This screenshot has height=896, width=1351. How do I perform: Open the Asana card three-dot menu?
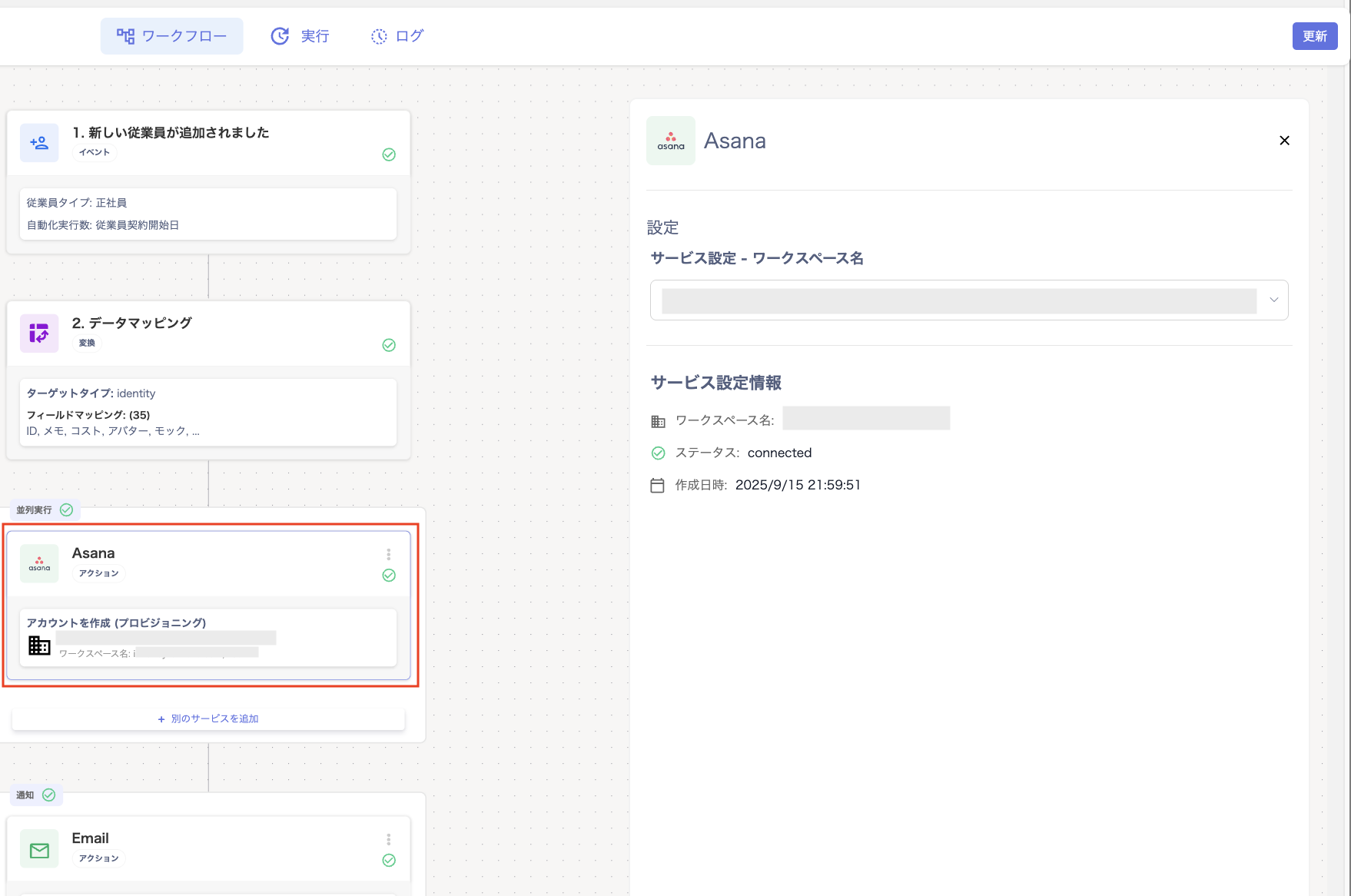pyautogui.click(x=389, y=554)
